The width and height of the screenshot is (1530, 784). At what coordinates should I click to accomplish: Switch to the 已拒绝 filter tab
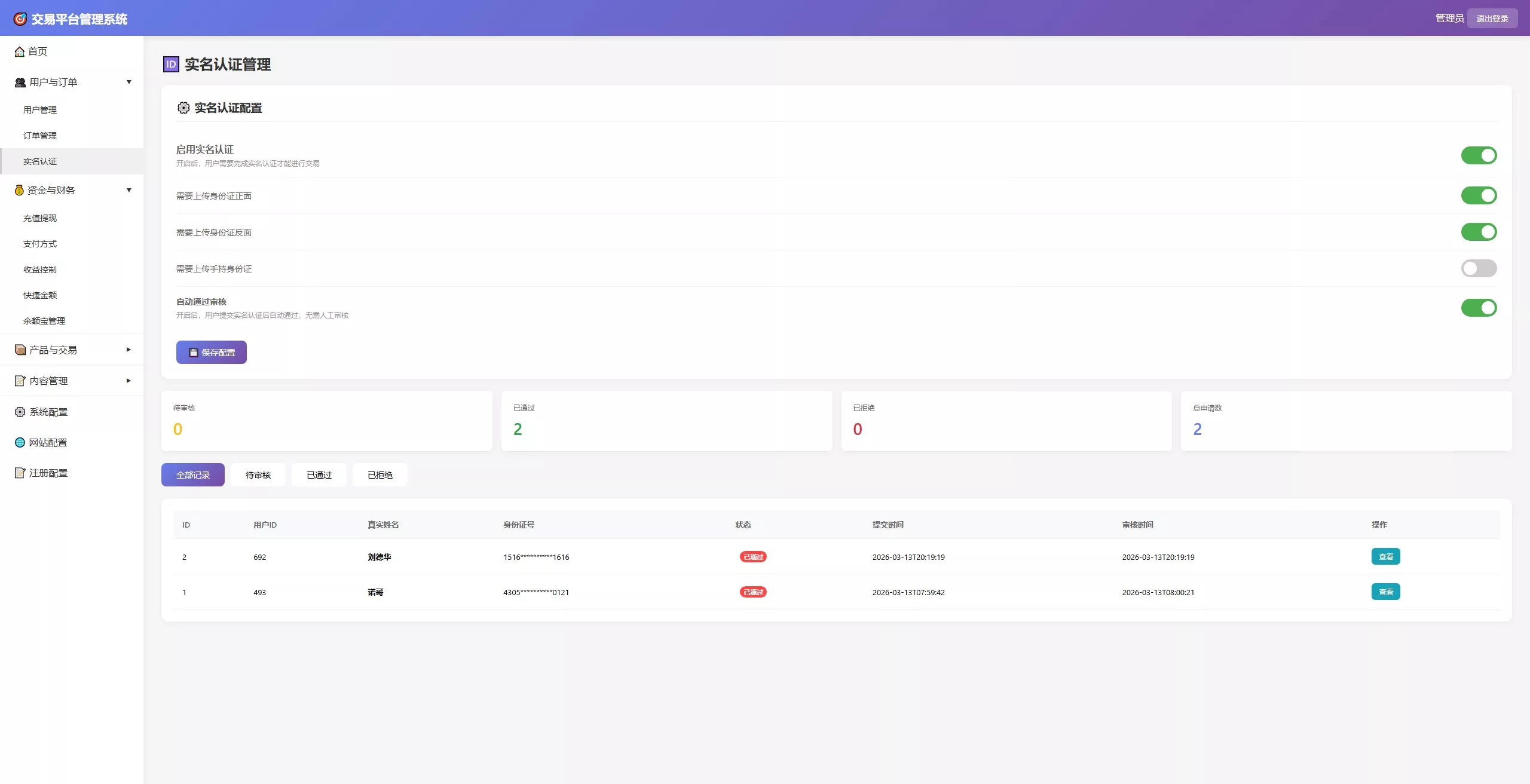pyautogui.click(x=380, y=475)
